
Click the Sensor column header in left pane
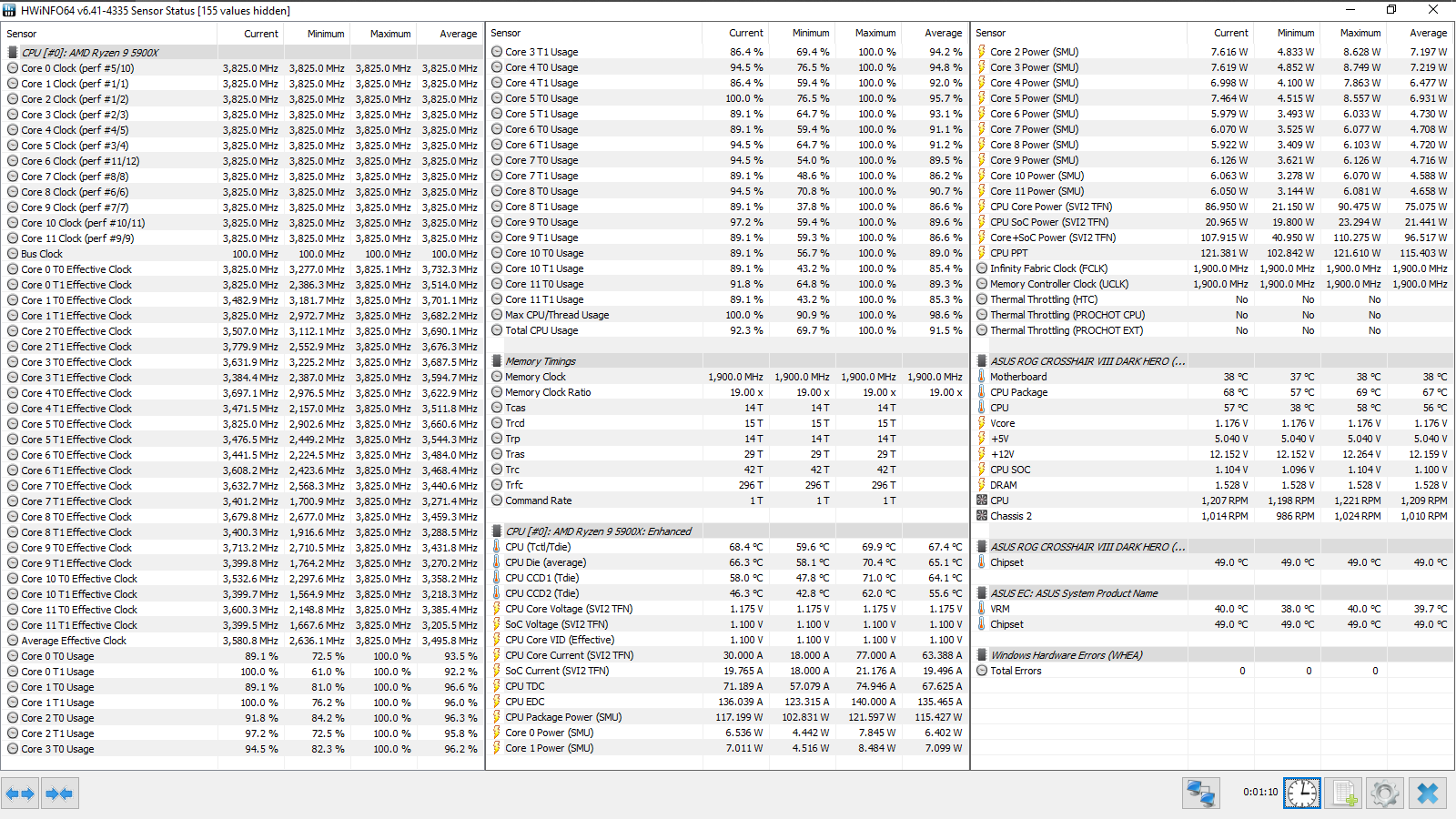109,34
